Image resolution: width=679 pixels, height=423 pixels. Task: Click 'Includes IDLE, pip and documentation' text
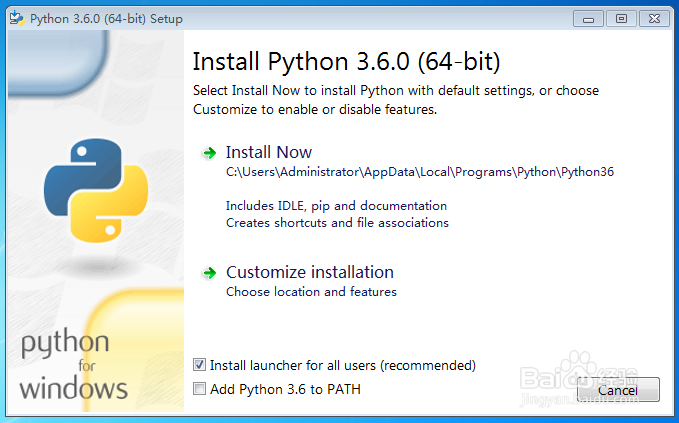tap(336, 206)
